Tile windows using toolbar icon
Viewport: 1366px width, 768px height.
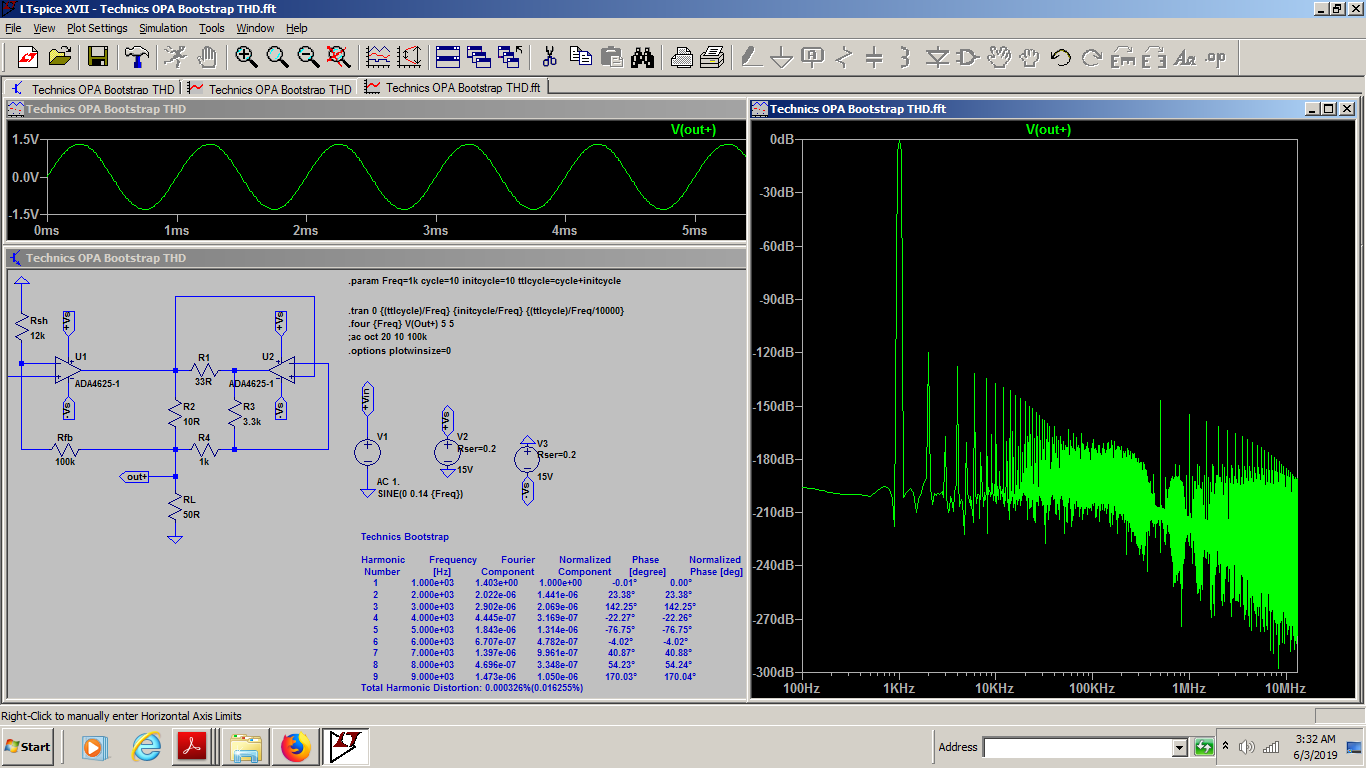pos(447,57)
